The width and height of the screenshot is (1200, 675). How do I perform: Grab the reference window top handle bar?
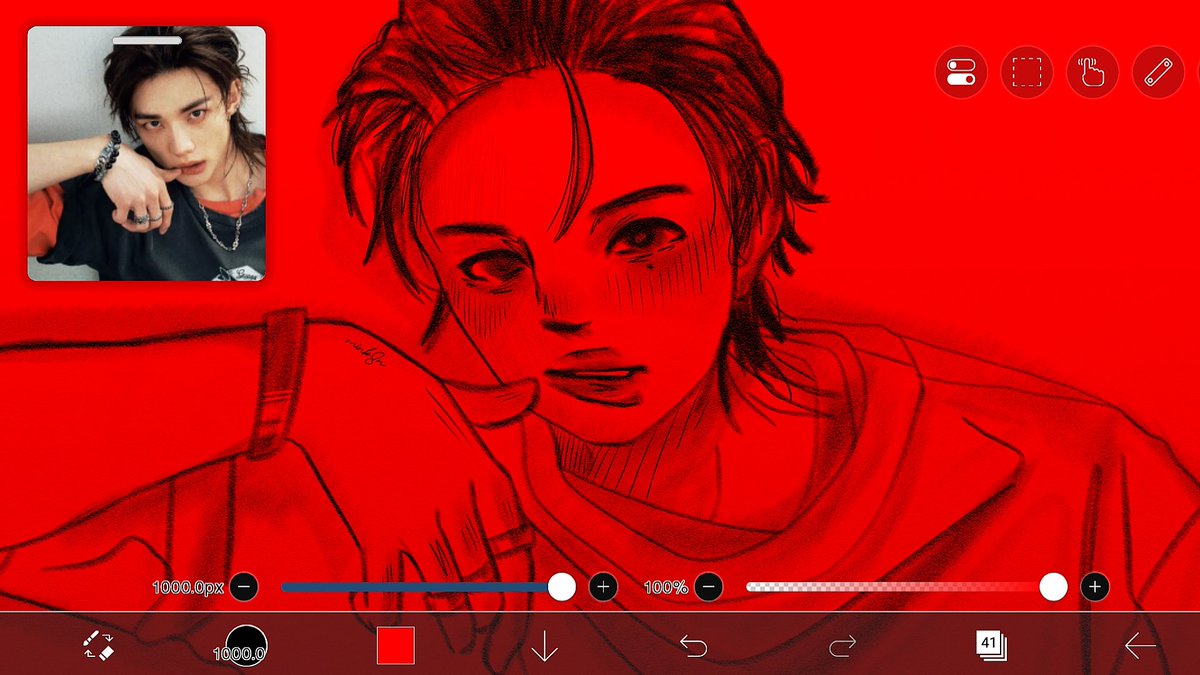tap(147, 41)
